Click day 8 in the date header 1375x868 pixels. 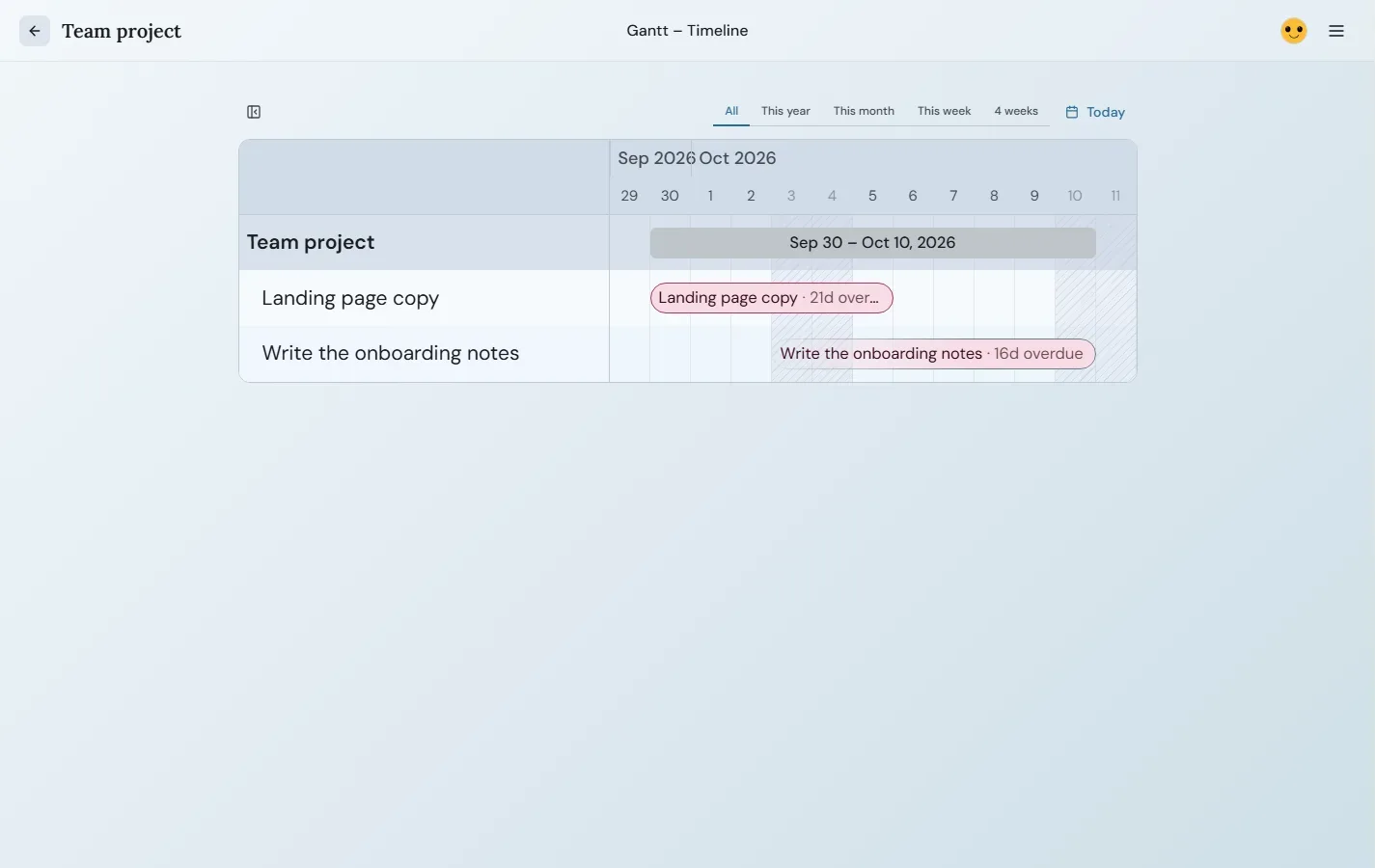click(994, 196)
